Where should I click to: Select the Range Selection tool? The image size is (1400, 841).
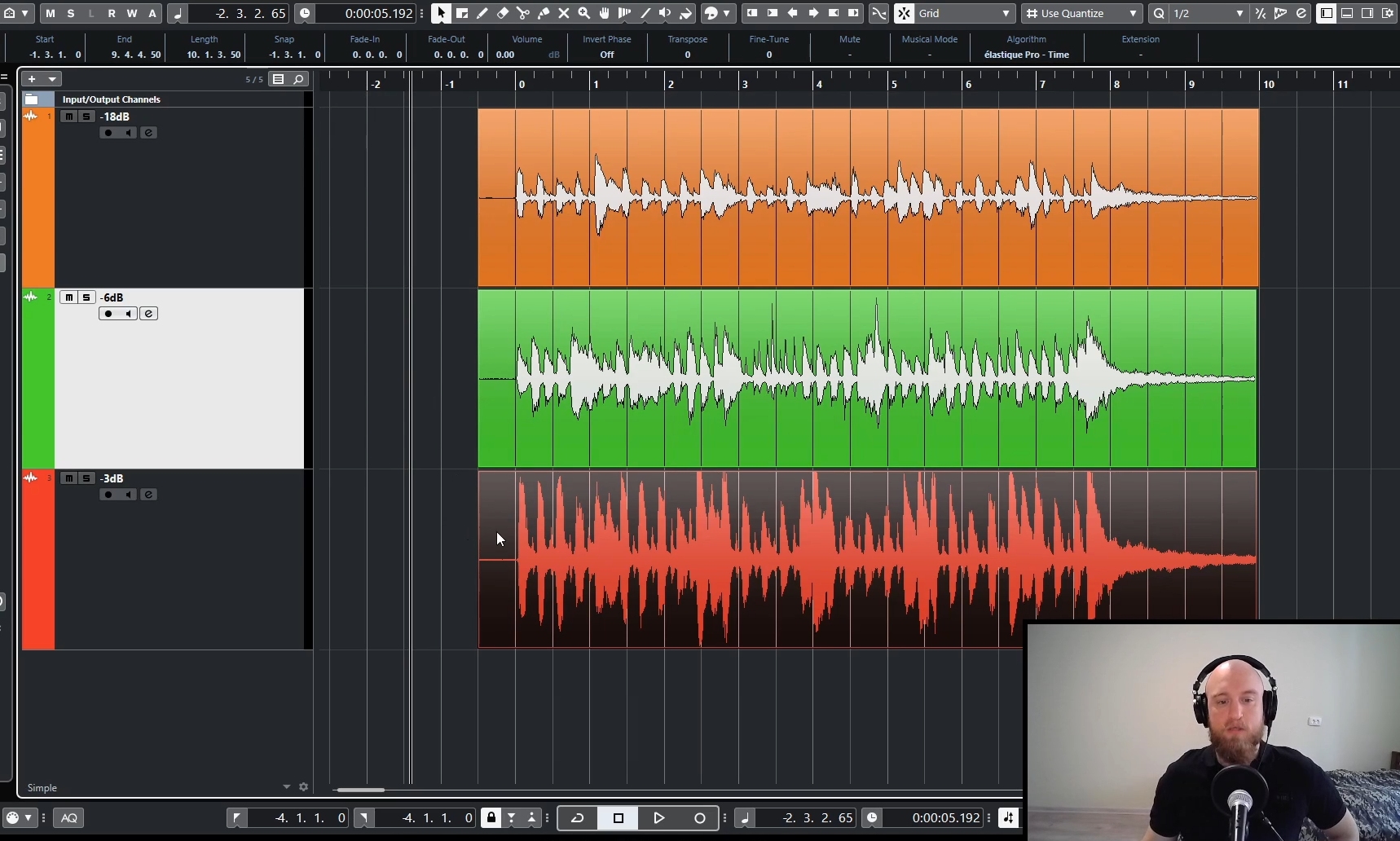point(462,13)
